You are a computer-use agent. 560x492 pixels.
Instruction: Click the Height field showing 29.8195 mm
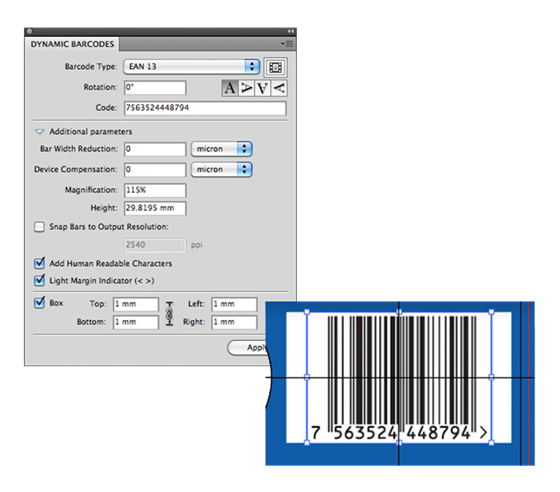155,208
